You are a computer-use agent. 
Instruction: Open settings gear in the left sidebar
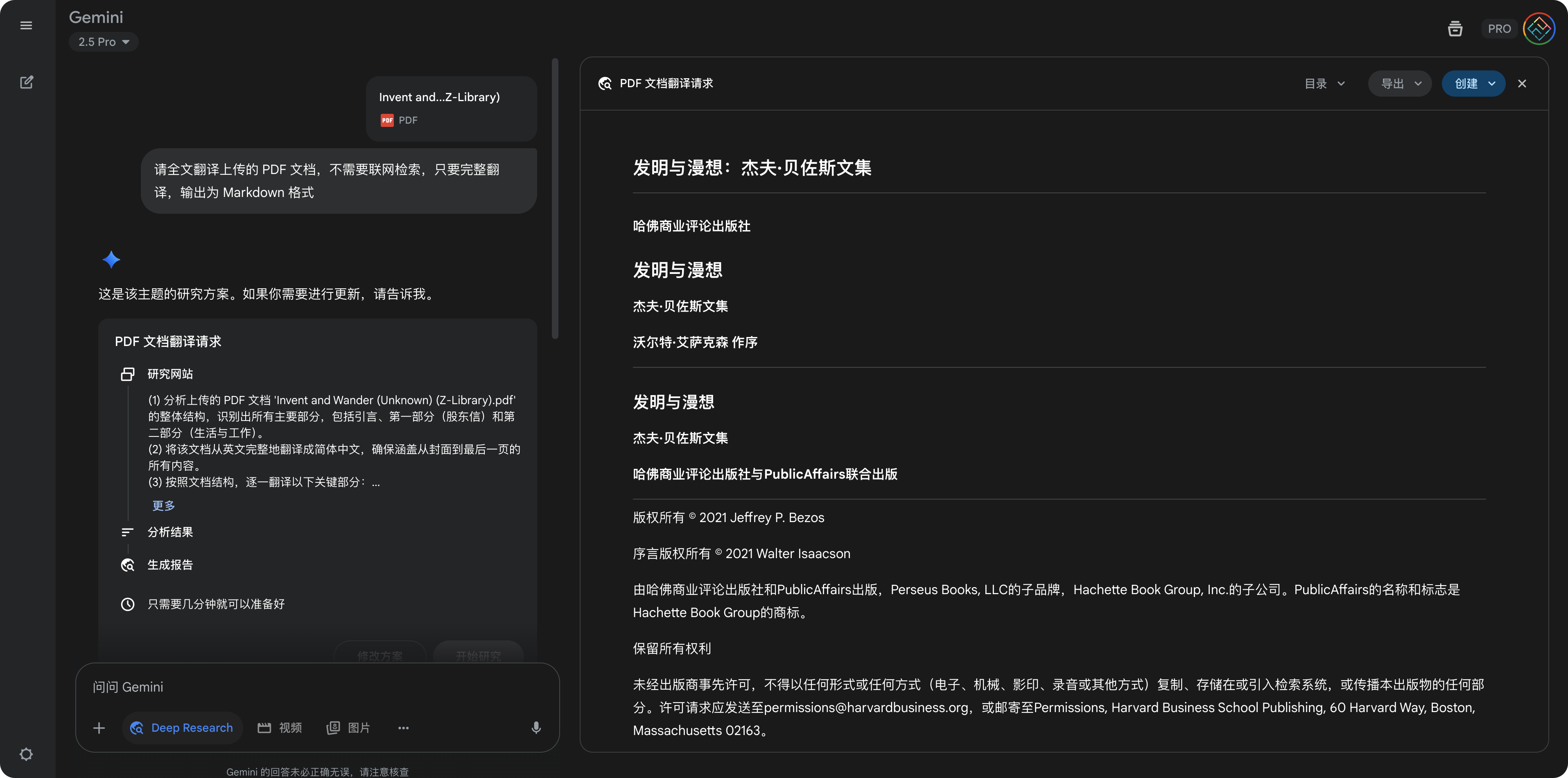[26, 754]
